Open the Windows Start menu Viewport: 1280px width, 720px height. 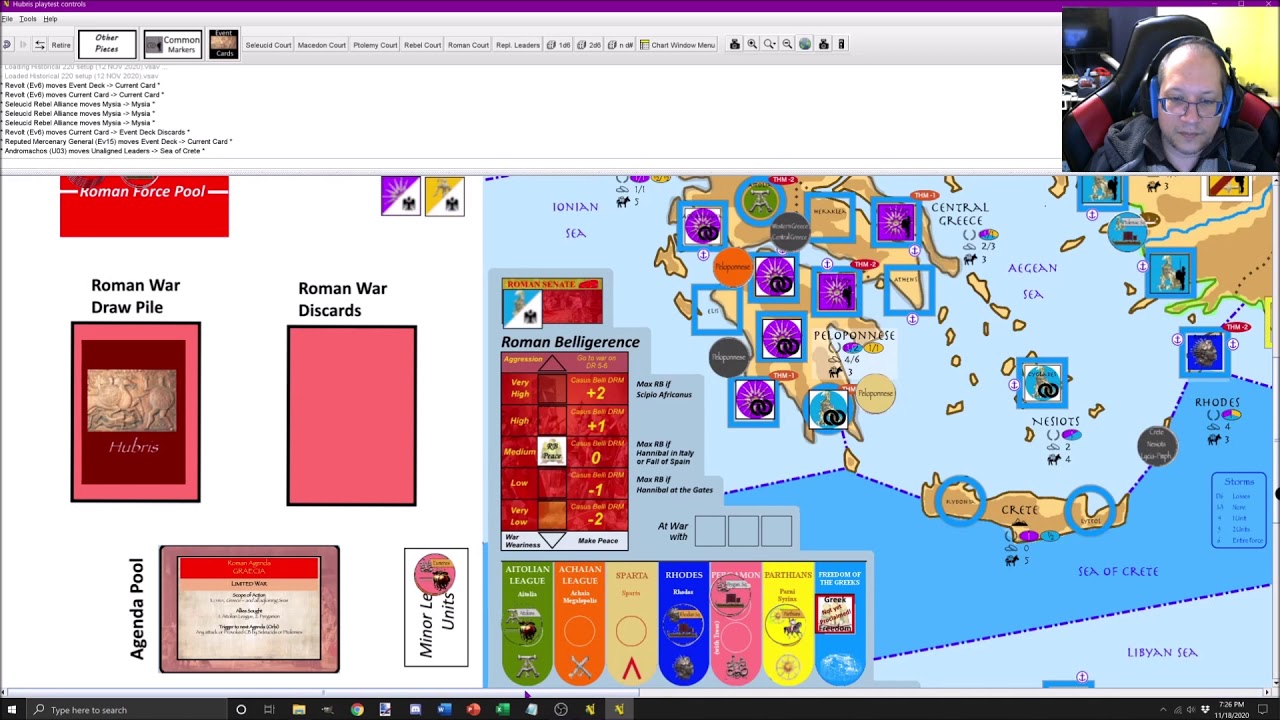point(12,710)
